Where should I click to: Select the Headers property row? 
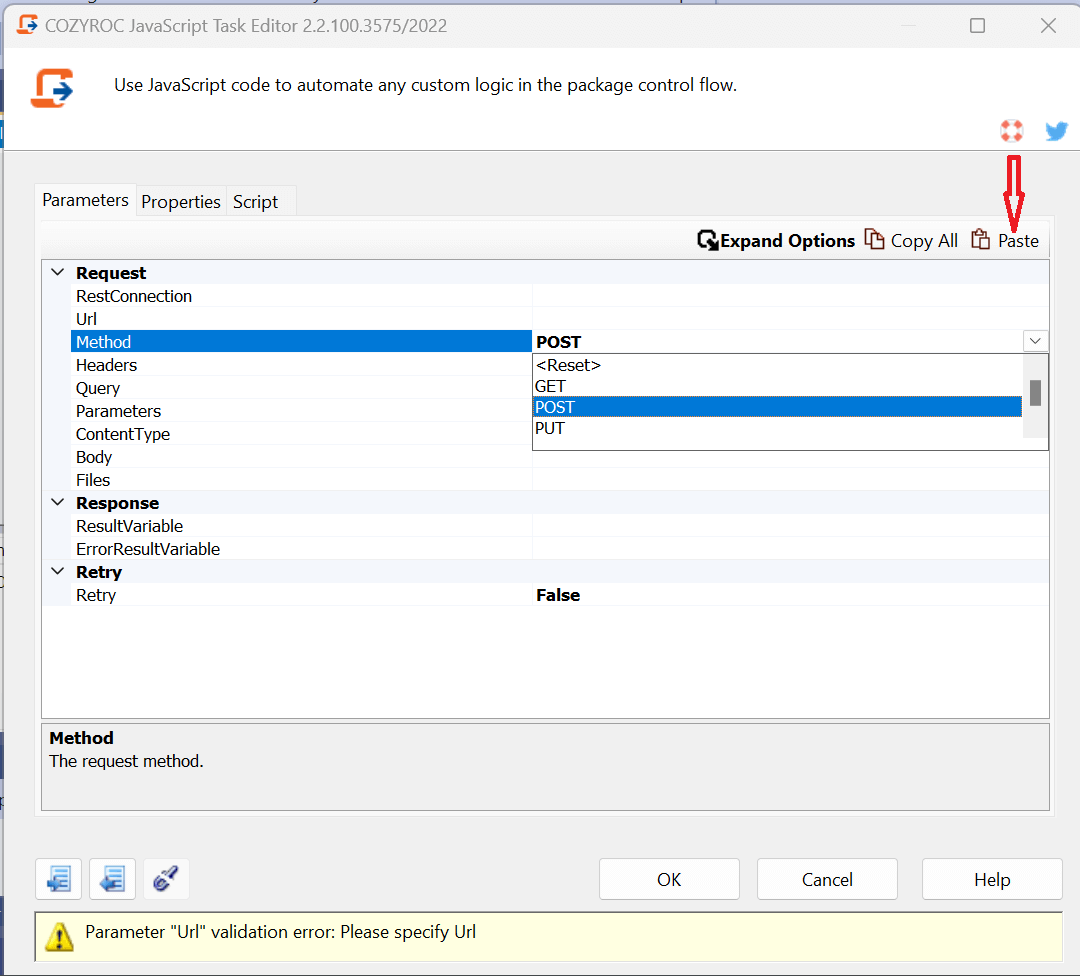point(301,365)
